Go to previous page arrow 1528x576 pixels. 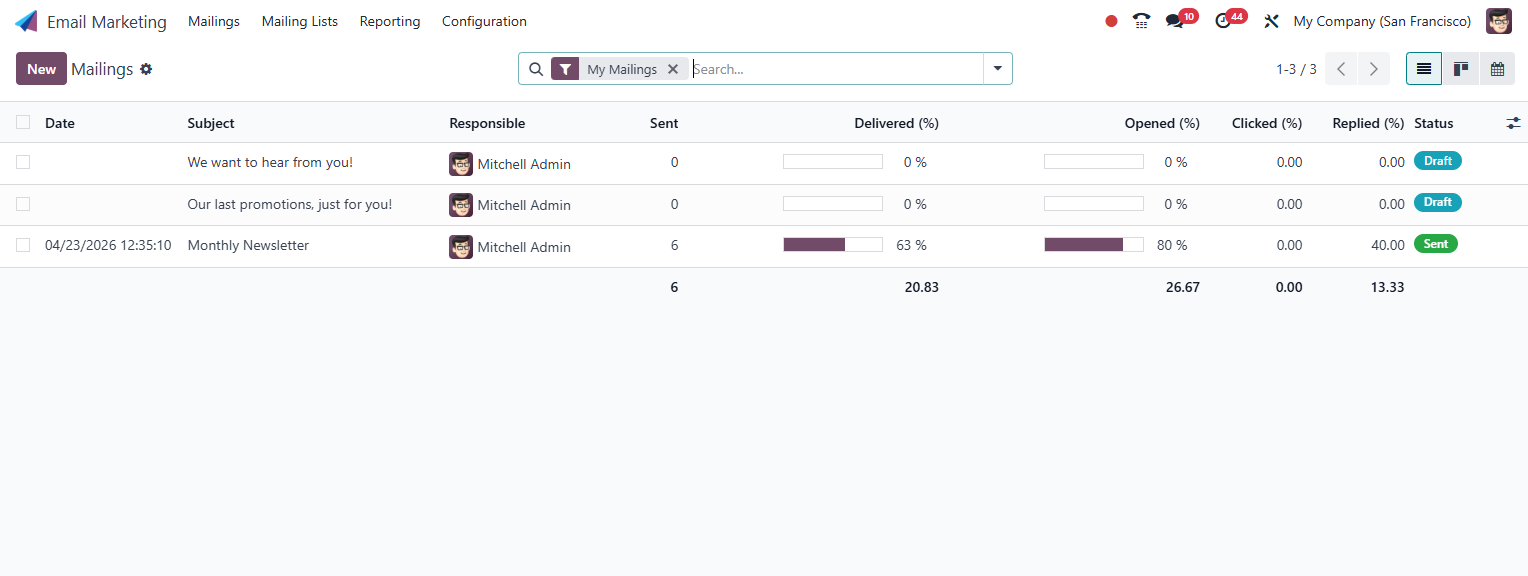tap(1341, 69)
